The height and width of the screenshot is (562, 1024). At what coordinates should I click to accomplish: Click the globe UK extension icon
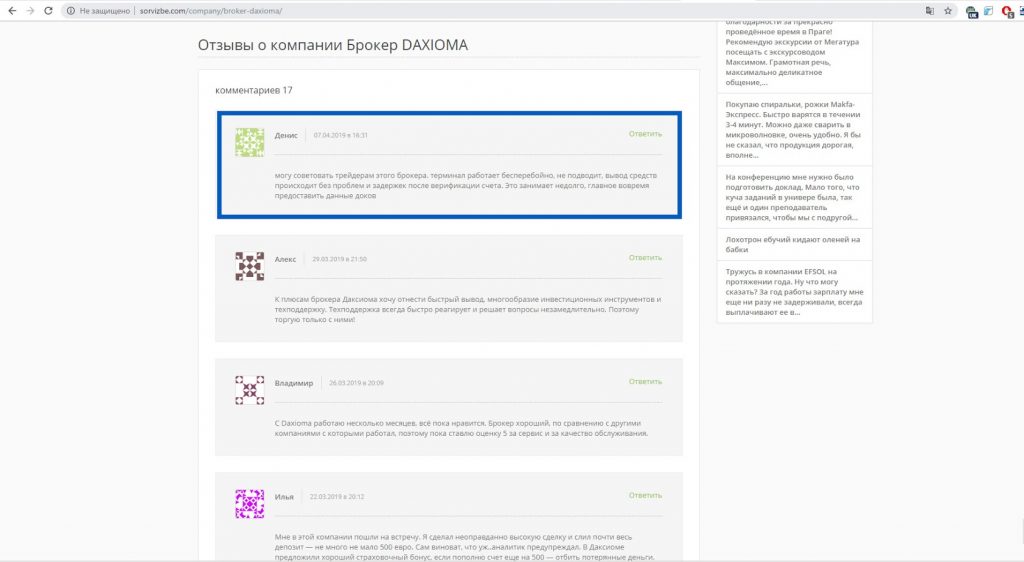[971, 11]
